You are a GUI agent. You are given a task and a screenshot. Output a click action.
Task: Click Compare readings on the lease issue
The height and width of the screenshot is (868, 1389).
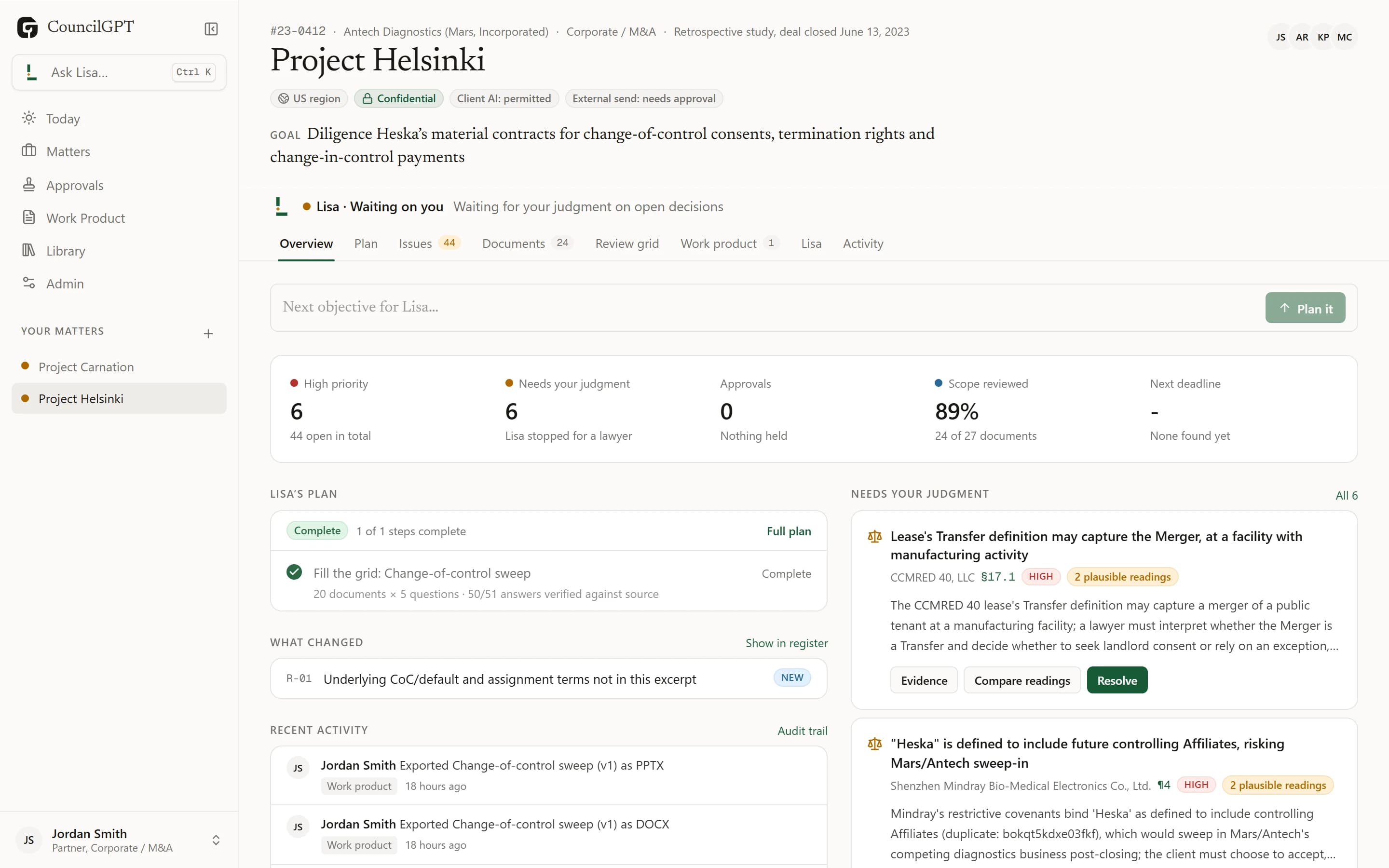[x=1021, y=680]
